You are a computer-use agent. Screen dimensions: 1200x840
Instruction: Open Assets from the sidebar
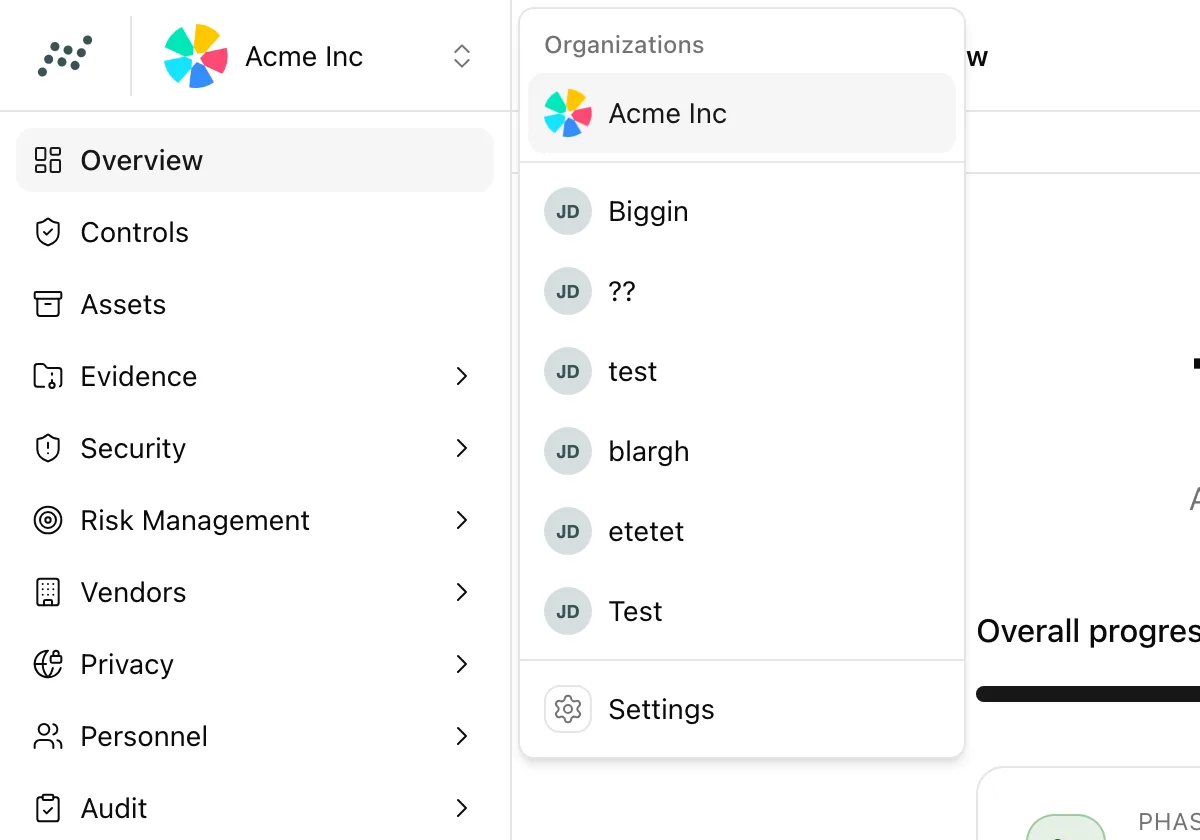(x=255, y=304)
